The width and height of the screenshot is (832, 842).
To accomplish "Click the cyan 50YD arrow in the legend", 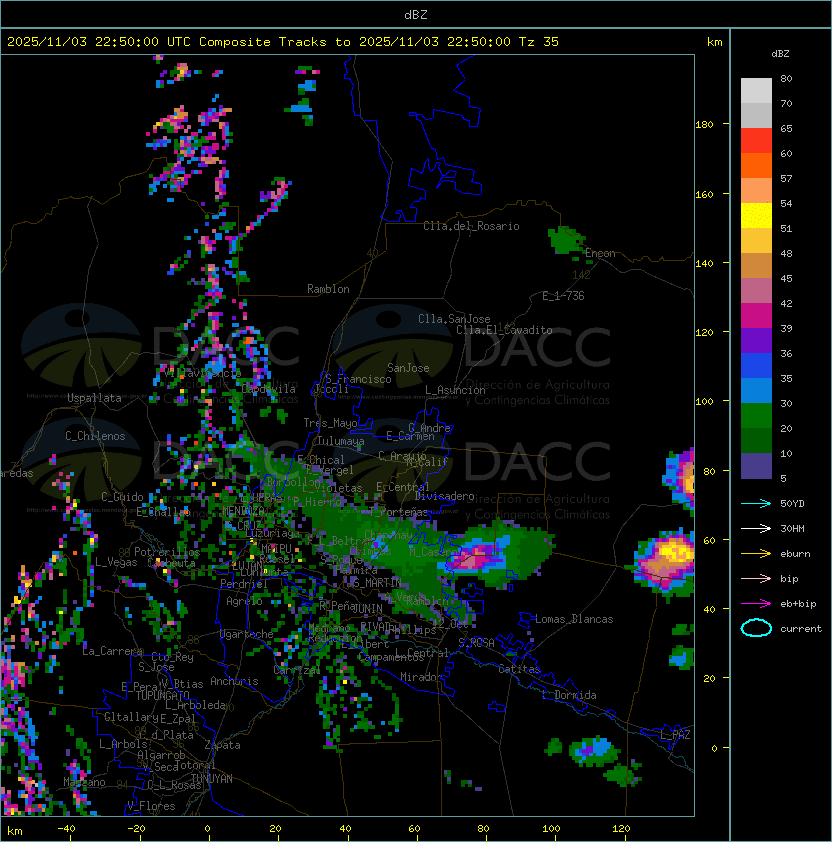I will pyautogui.click(x=756, y=503).
